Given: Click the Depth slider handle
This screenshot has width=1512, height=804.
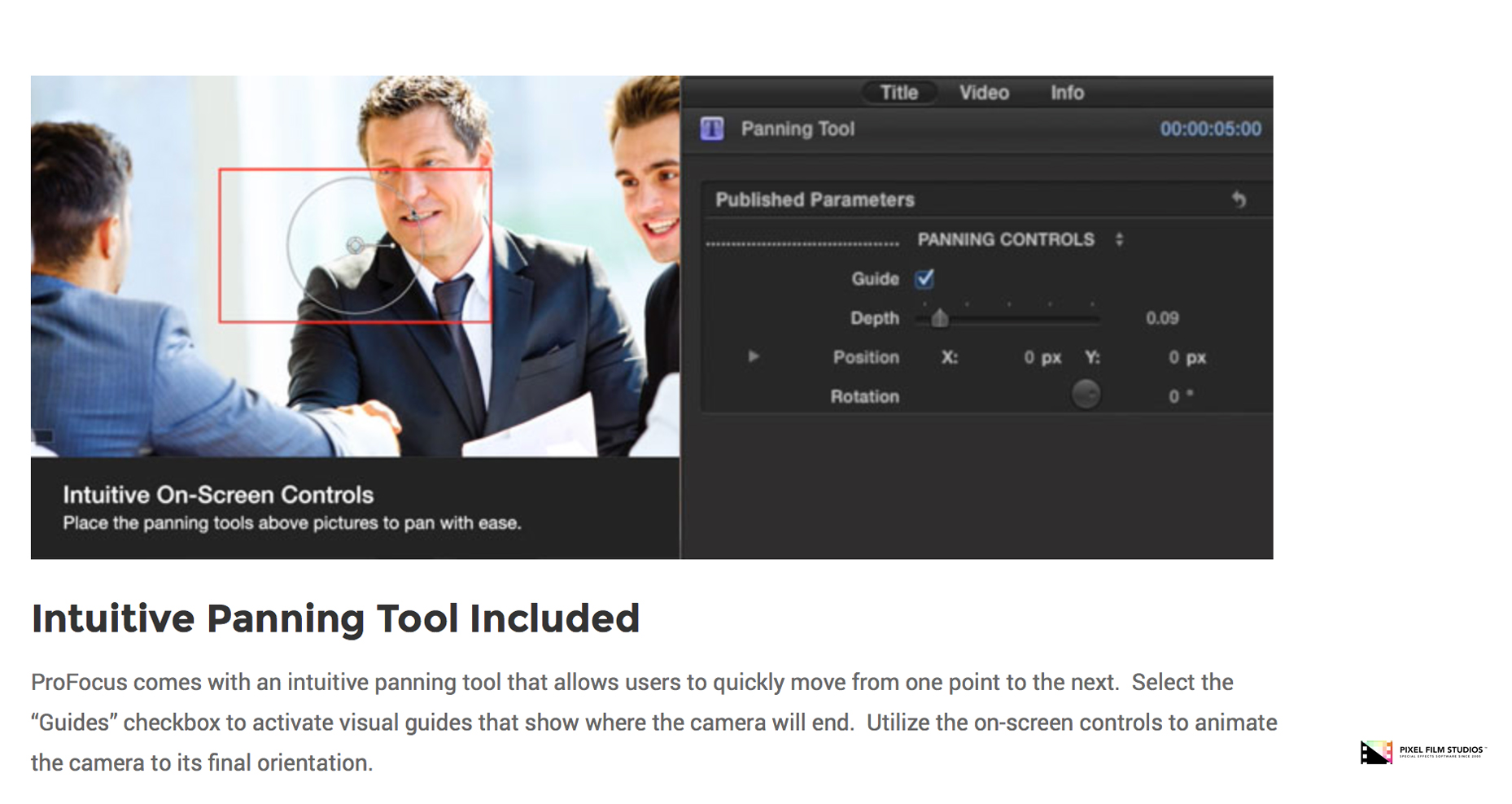Looking at the screenshot, I should 940,318.
